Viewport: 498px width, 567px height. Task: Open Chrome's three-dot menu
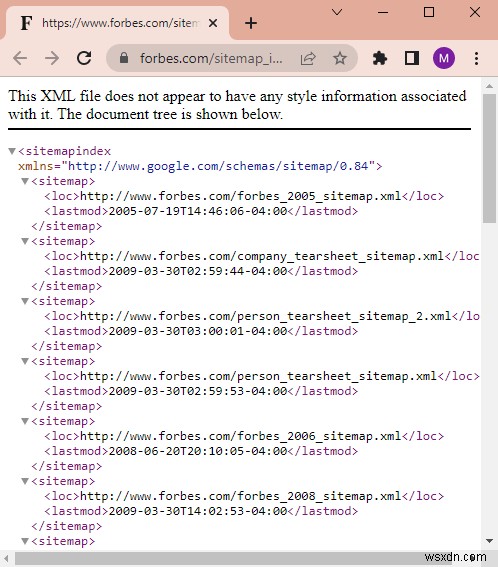tap(477, 58)
